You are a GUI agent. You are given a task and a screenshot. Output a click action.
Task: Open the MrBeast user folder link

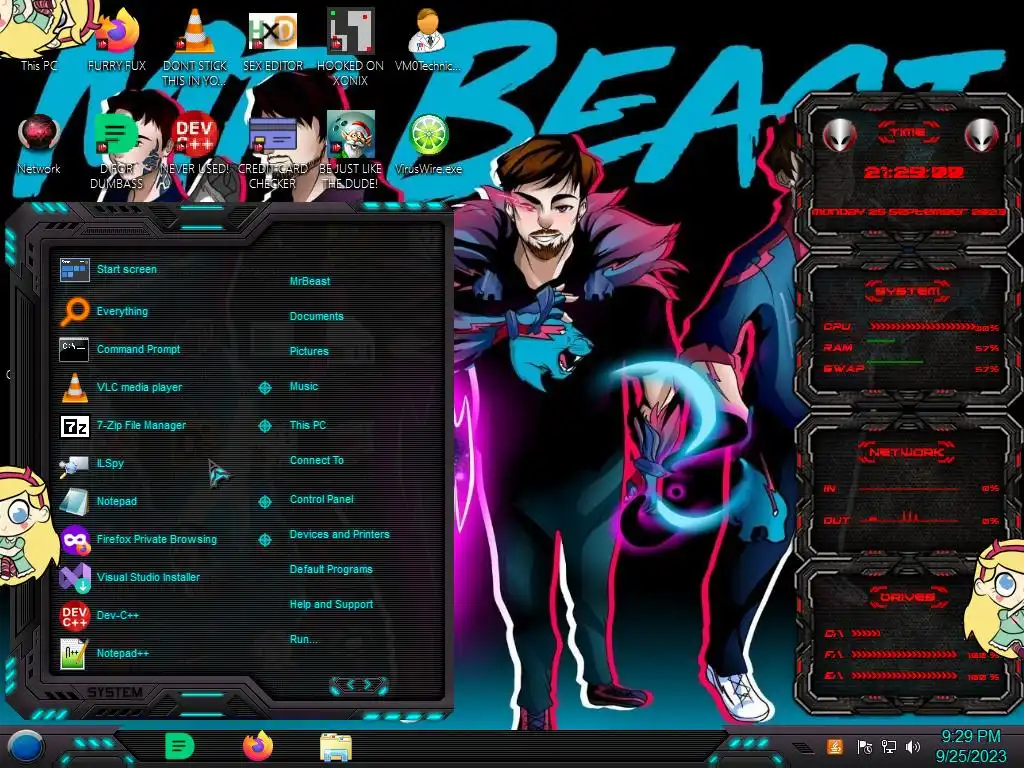point(310,281)
